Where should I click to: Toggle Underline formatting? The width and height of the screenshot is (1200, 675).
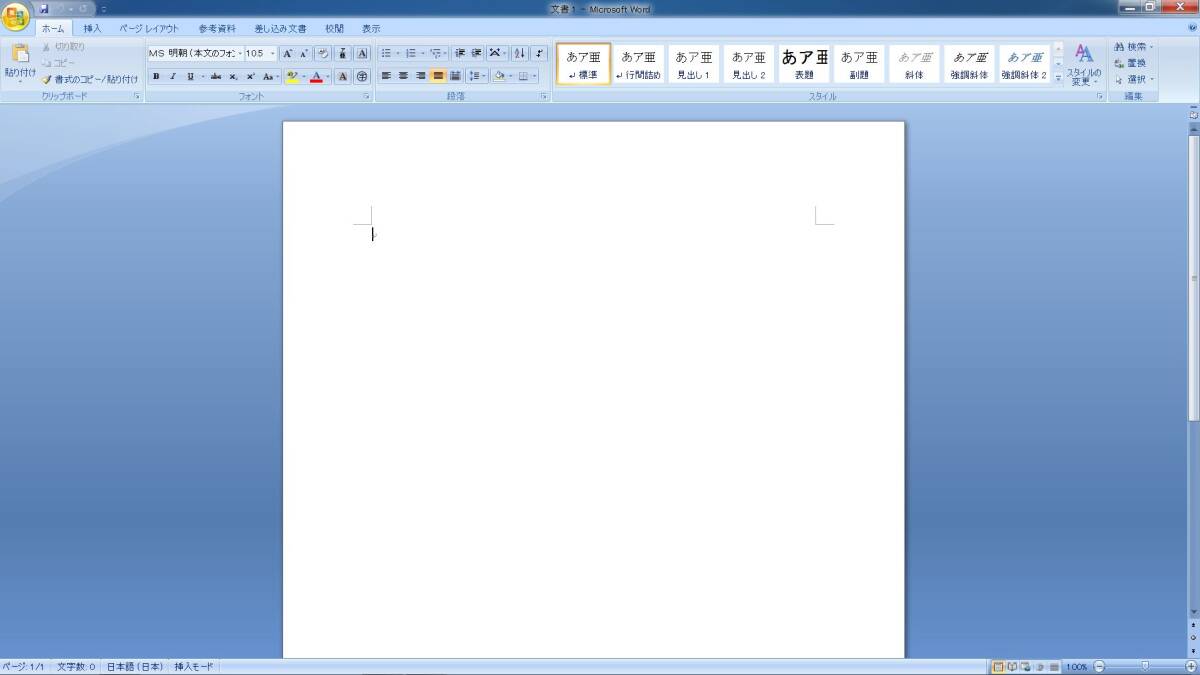[190, 76]
